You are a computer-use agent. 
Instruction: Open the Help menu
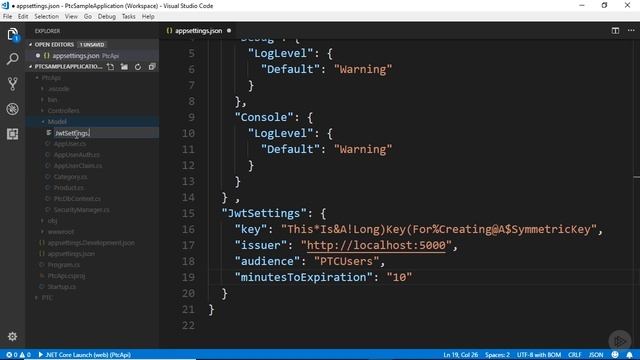[148, 16]
